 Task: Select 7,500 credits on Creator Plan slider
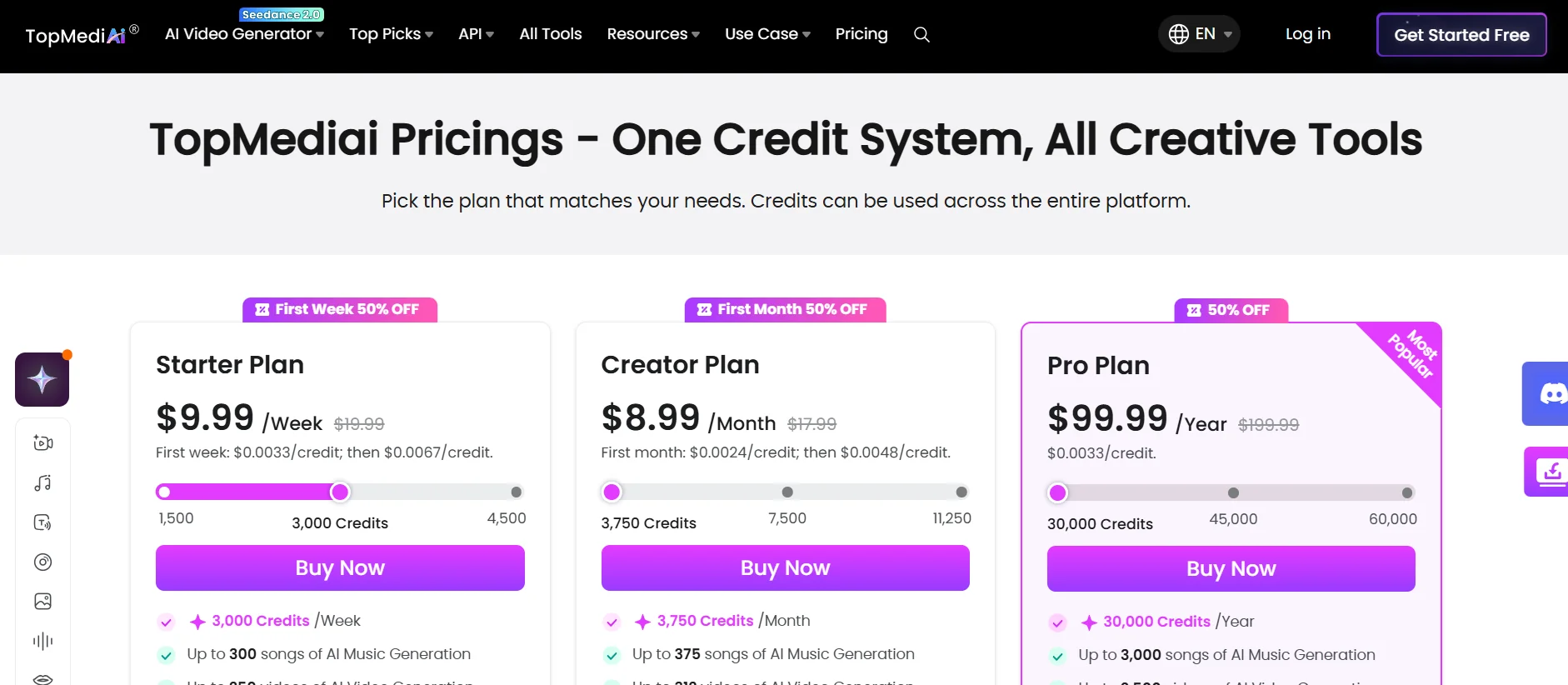tap(787, 492)
